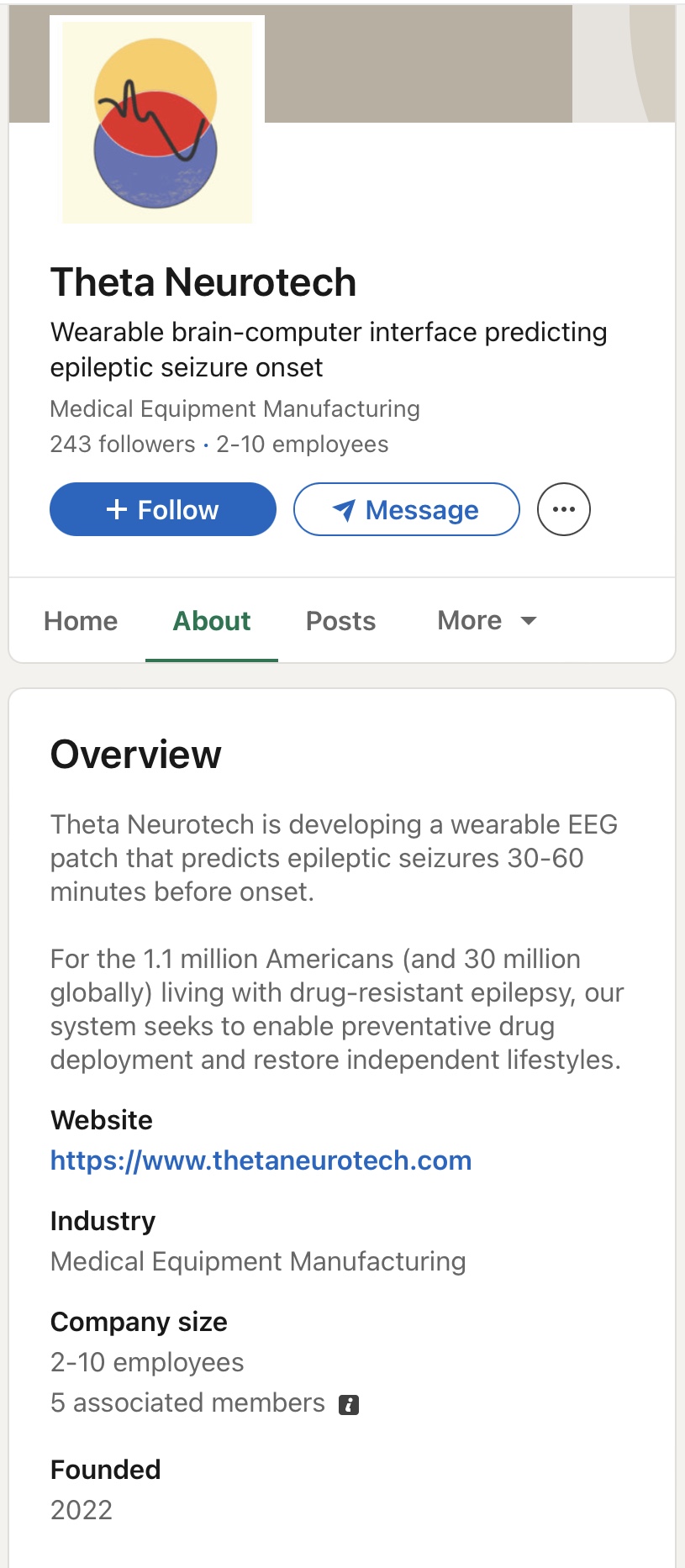Select the About tab

tap(212, 621)
